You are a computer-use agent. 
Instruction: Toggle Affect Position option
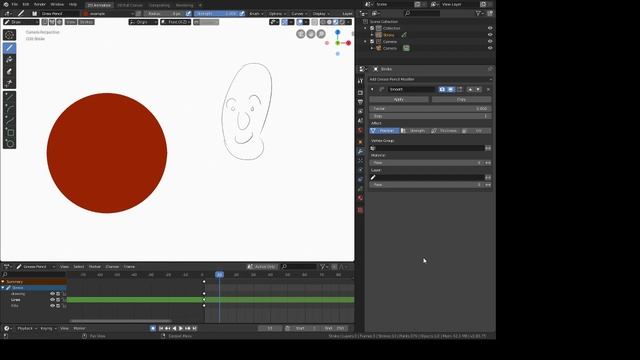pos(384,131)
